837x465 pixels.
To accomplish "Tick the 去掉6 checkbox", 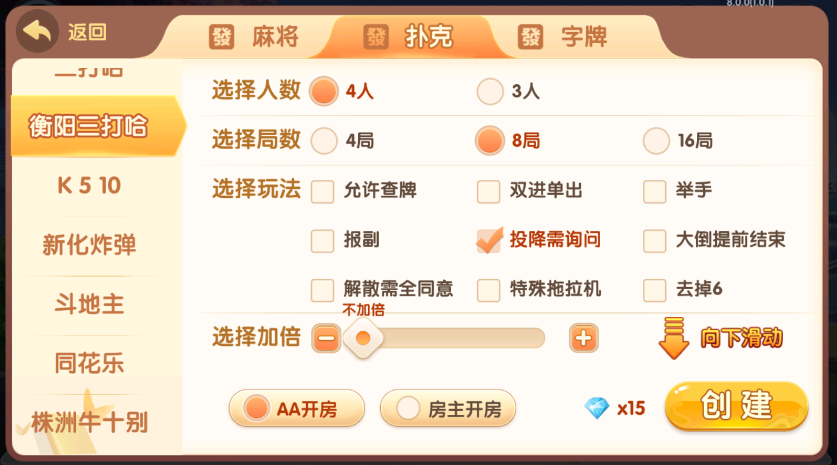I will pos(654,290).
